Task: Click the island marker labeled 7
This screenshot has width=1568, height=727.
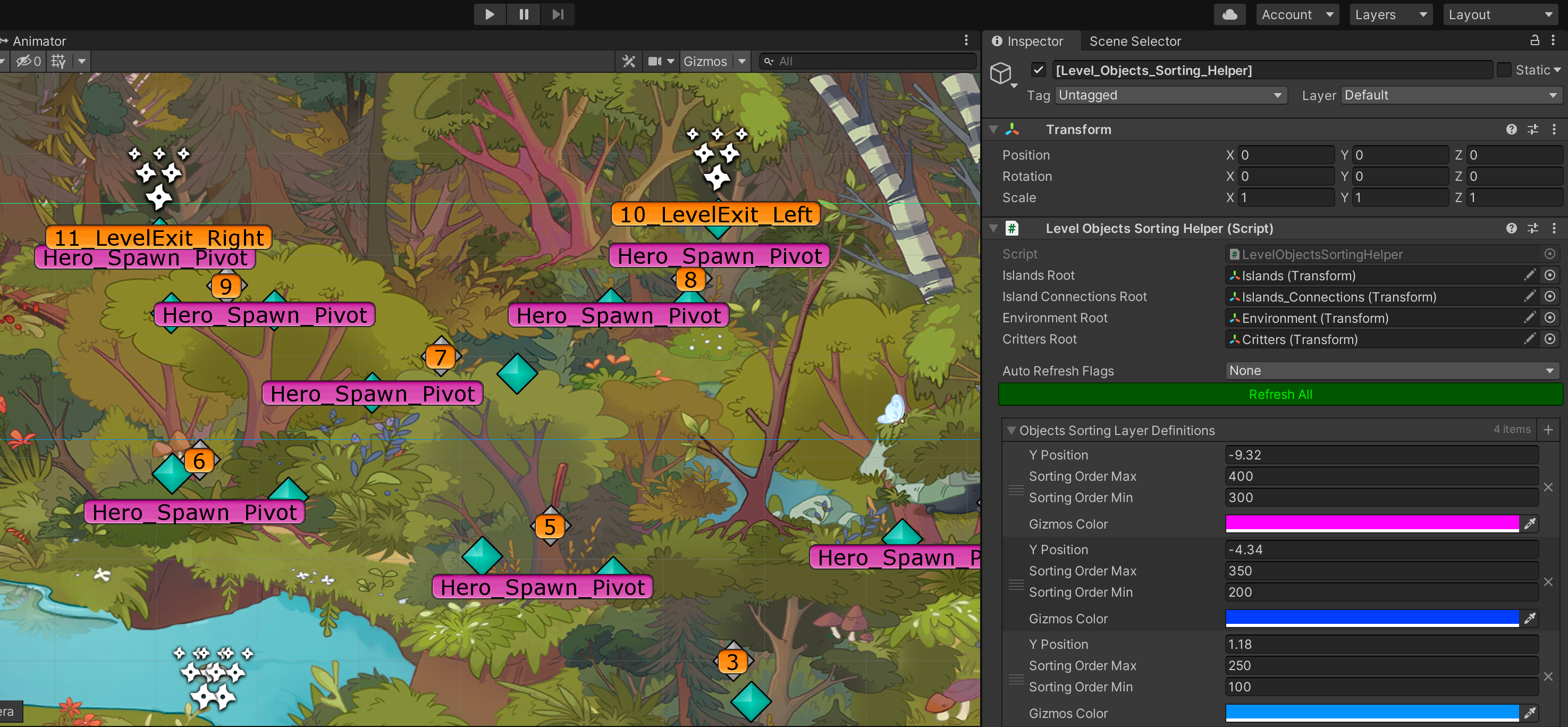Action: coord(441,357)
